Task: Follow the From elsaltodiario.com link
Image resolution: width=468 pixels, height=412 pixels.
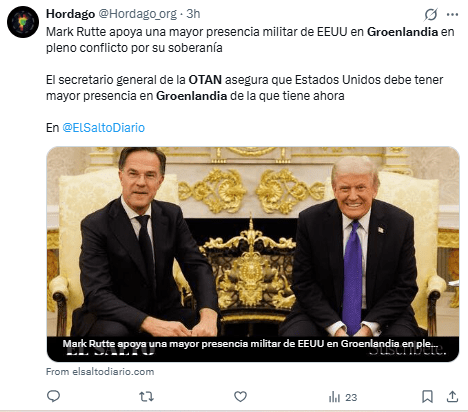Action: point(100,372)
